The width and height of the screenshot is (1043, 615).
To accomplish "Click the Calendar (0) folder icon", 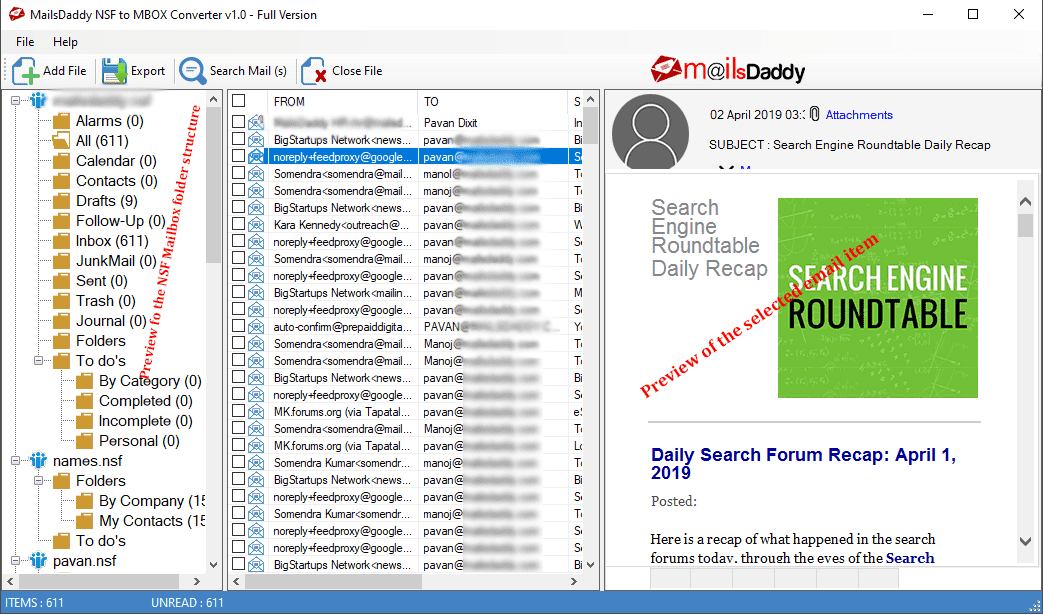I will pos(61,161).
